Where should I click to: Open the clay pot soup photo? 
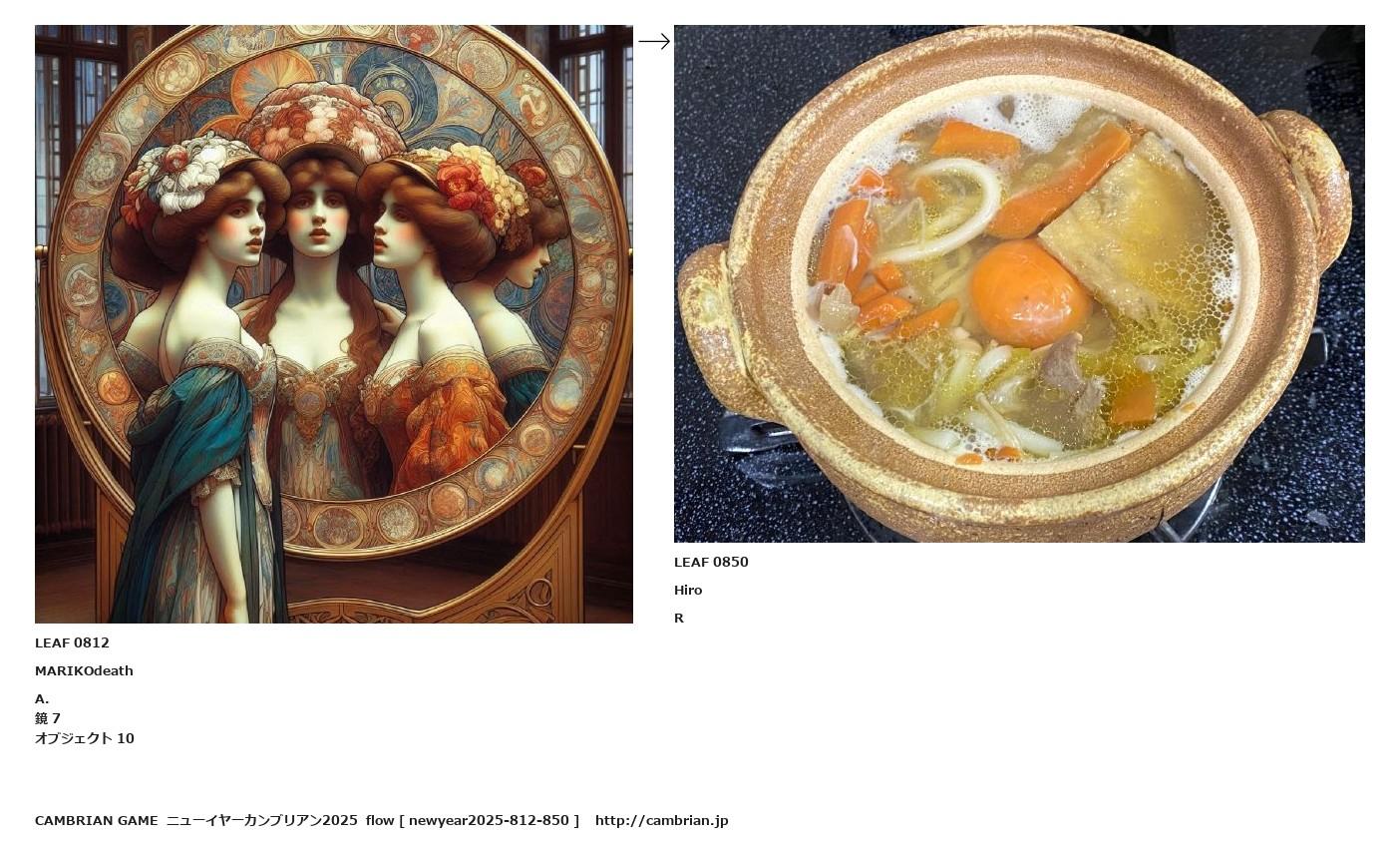[x=1019, y=283]
